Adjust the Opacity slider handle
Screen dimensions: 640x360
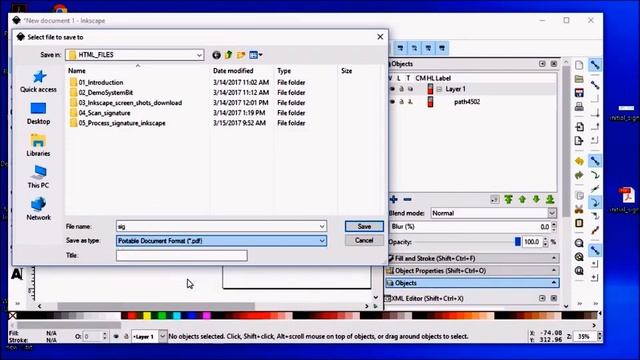click(518, 242)
